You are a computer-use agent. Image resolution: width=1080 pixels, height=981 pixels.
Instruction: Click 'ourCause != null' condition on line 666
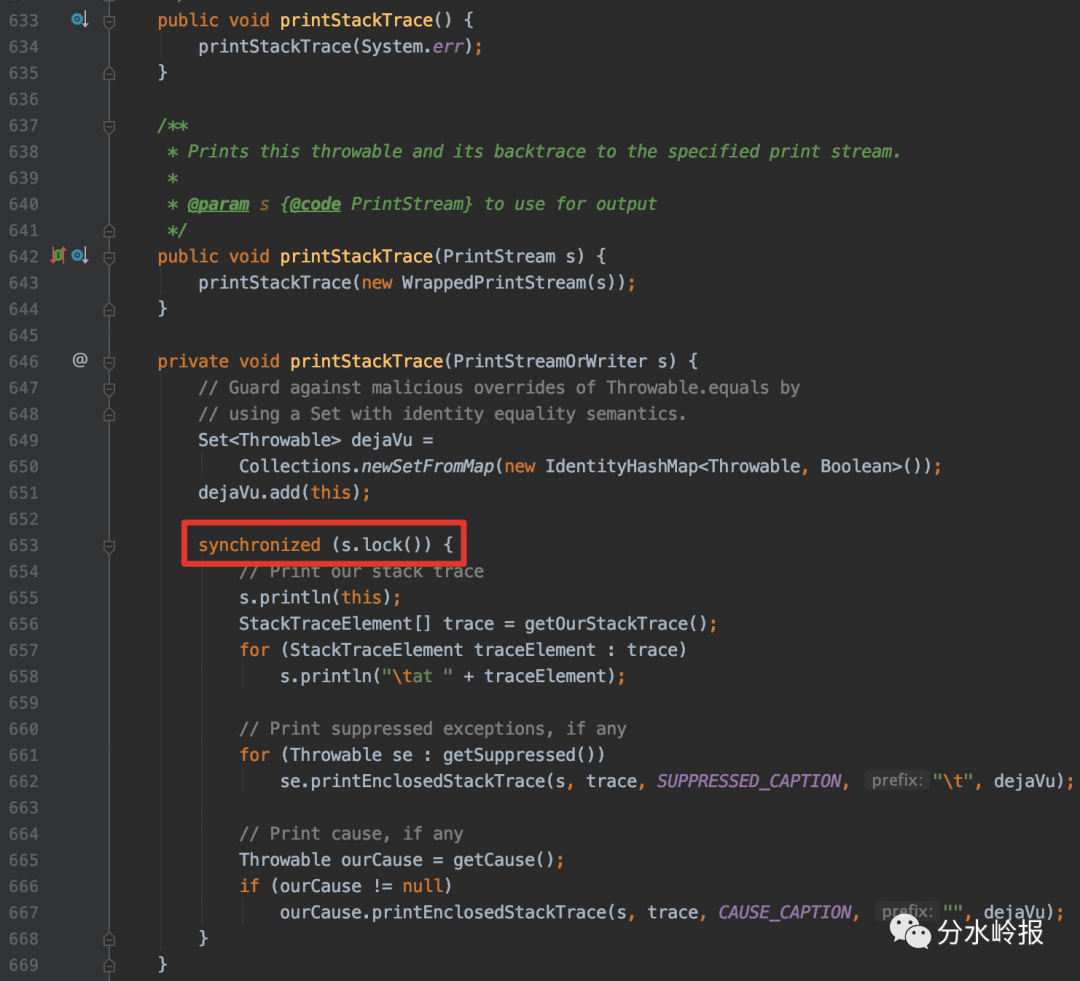pos(362,886)
